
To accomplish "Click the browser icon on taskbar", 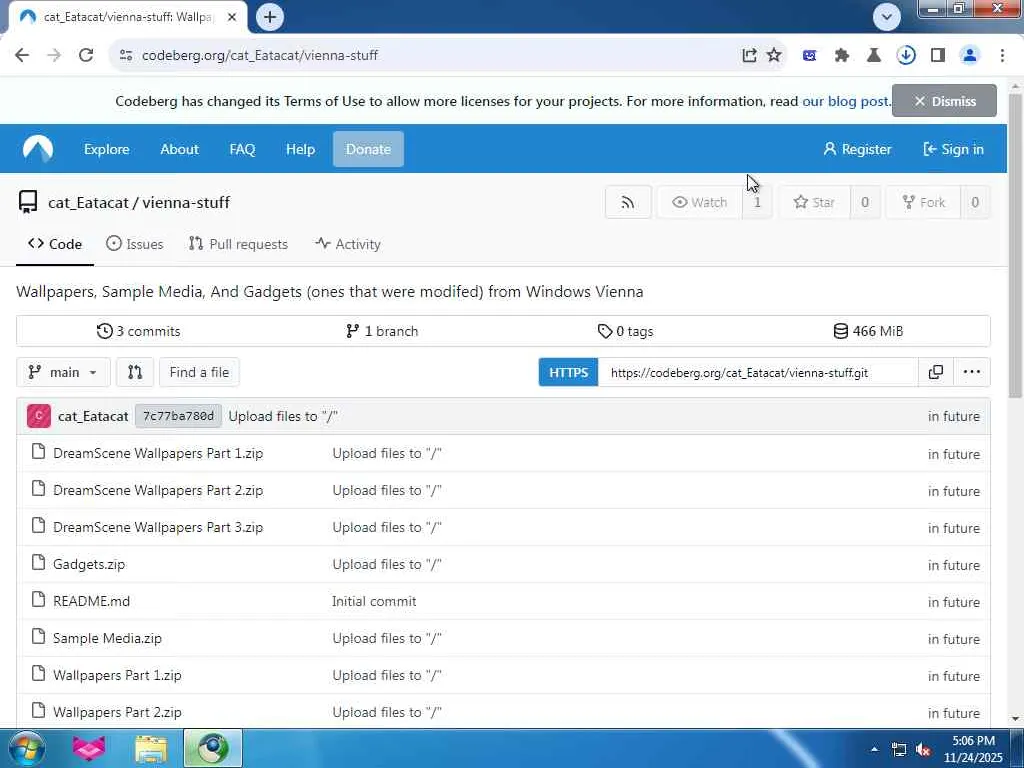I will pyautogui.click(x=213, y=748).
